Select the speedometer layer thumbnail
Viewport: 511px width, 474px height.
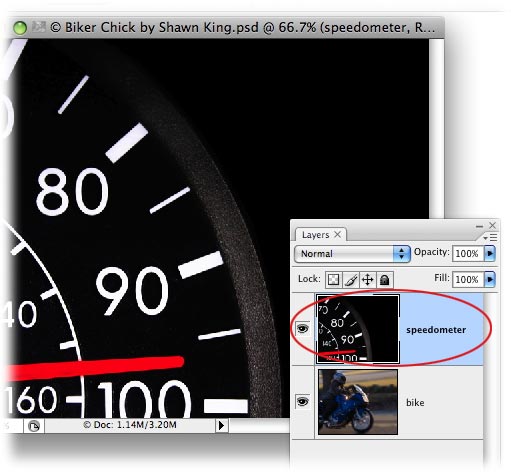(358, 329)
